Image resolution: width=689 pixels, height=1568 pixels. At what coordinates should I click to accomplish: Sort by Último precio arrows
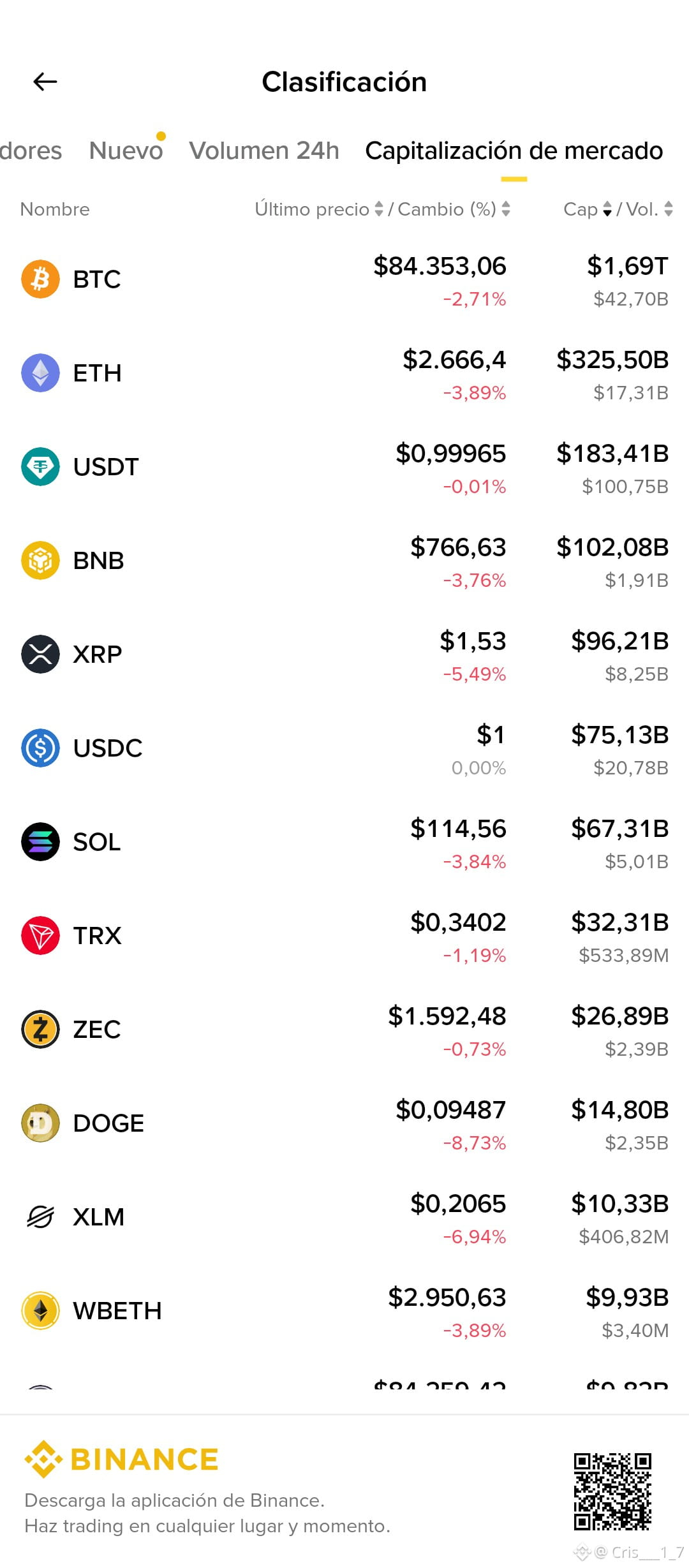(x=379, y=209)
